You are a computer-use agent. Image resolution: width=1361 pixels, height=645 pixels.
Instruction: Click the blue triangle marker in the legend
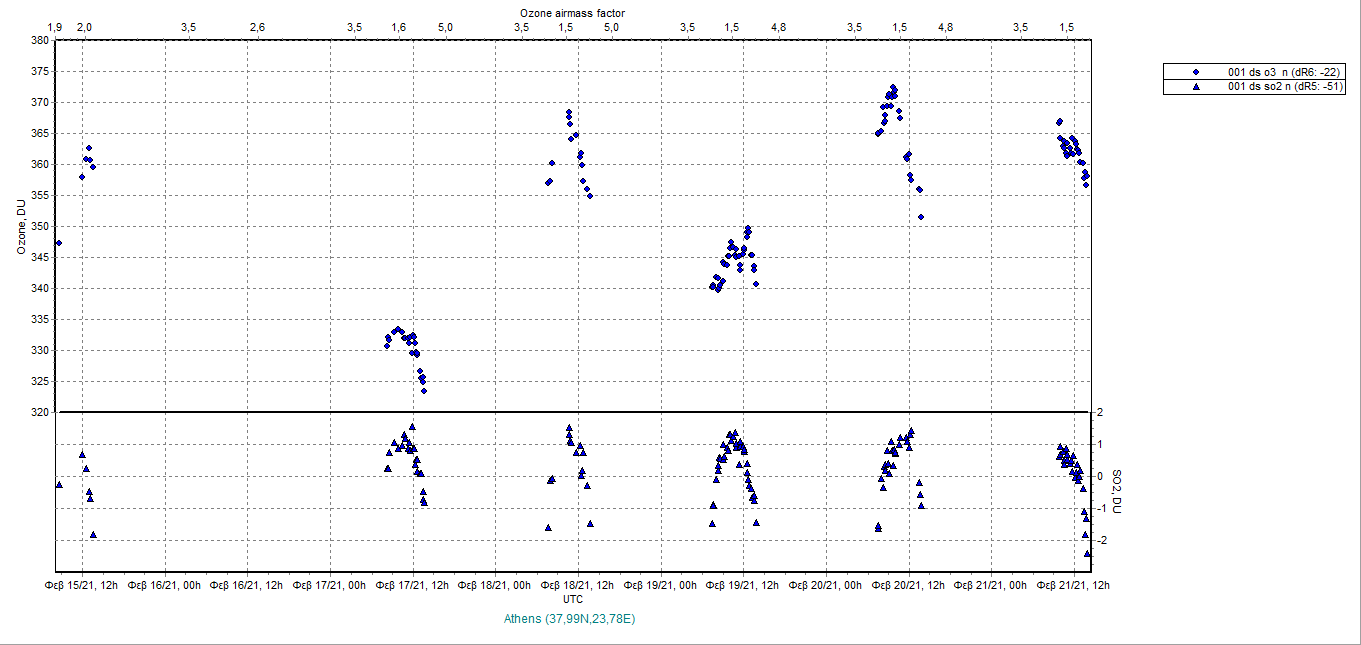[x=1196, y=87]
